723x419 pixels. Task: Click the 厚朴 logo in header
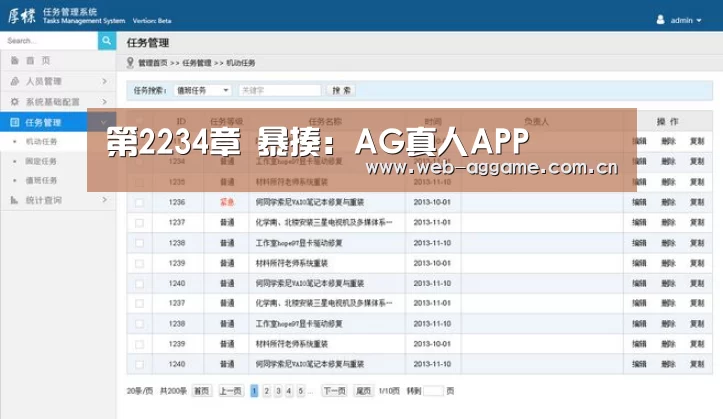pyautogui.click(x=22, y=16)
